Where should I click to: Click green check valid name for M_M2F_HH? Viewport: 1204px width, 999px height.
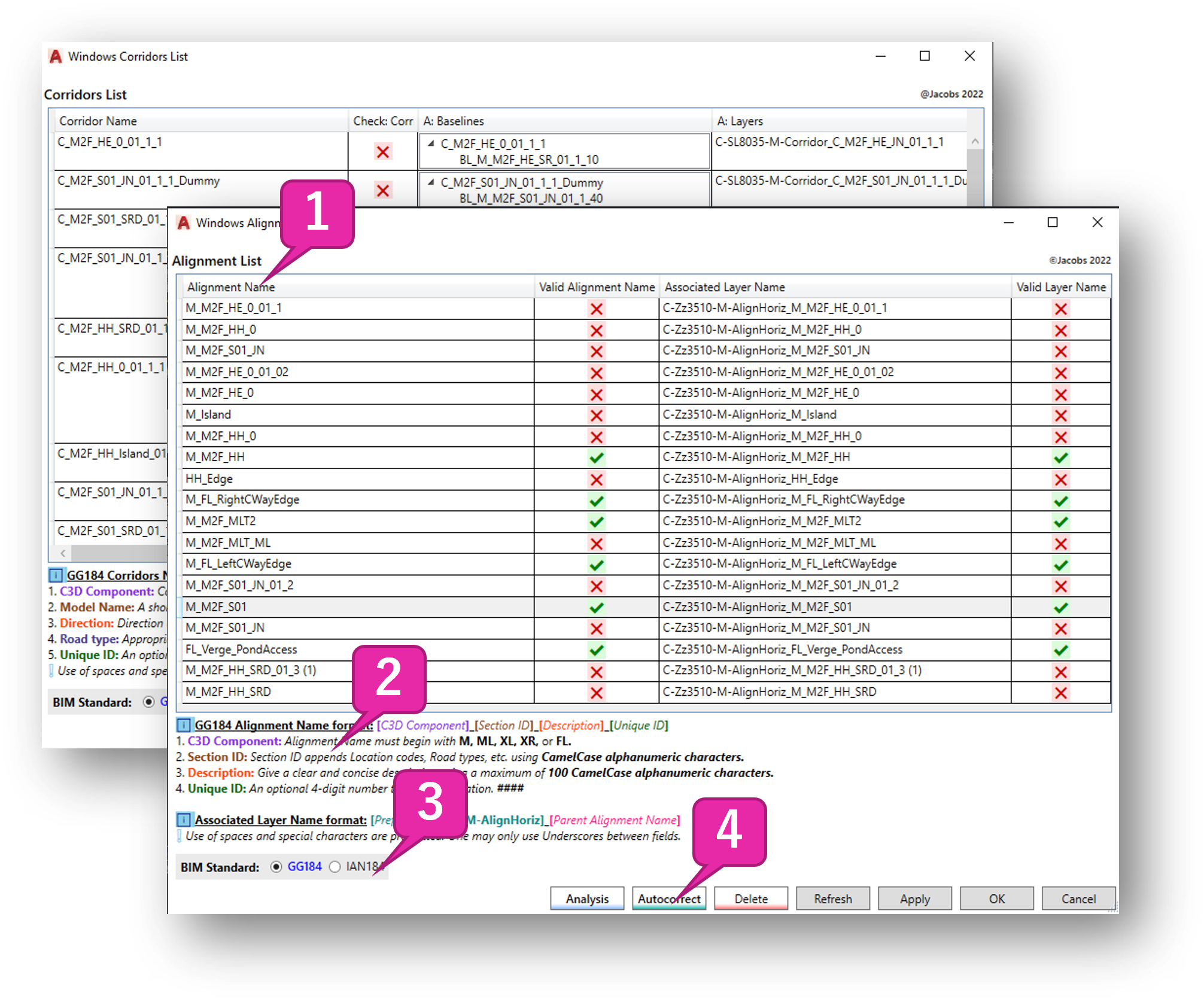(x=597, y=458)
